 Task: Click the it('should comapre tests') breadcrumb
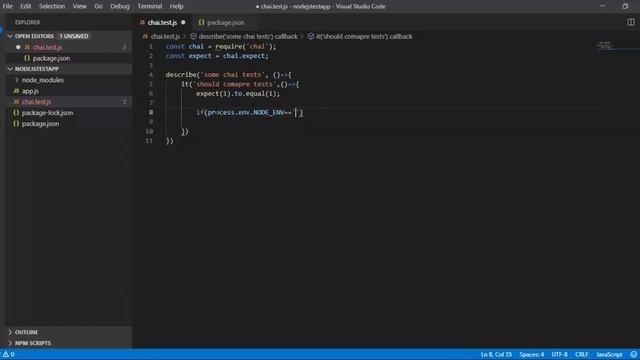pos(364,36)
